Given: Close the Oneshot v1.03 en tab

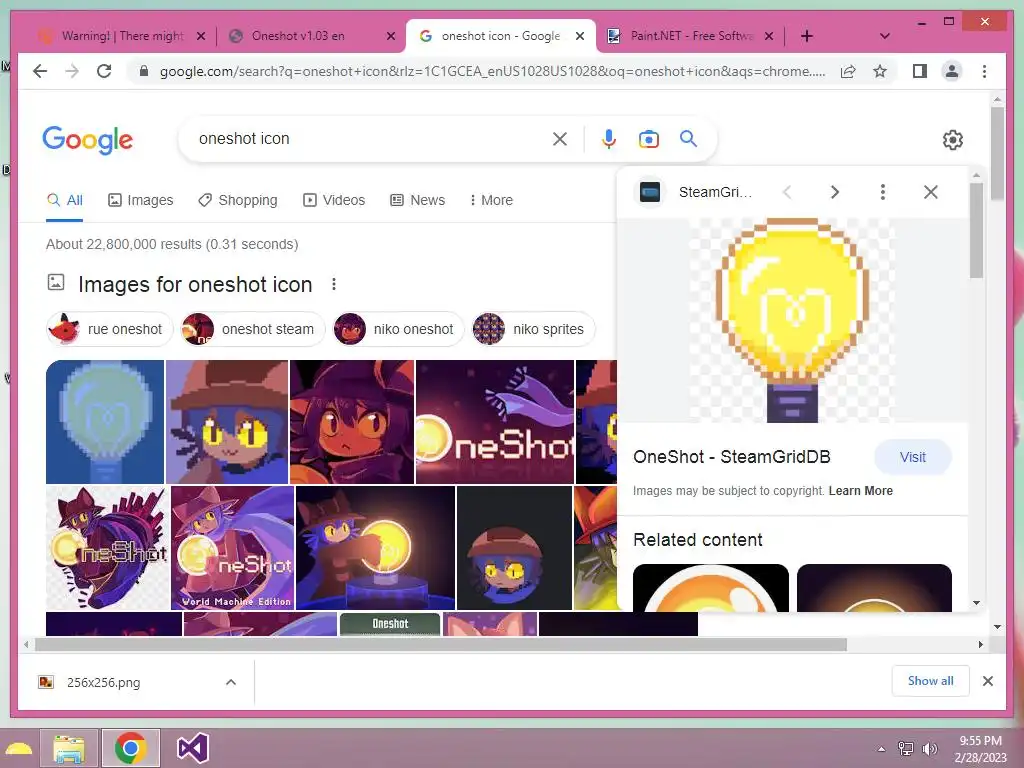Looking at the screenshot, I should [x=391, y=36].
